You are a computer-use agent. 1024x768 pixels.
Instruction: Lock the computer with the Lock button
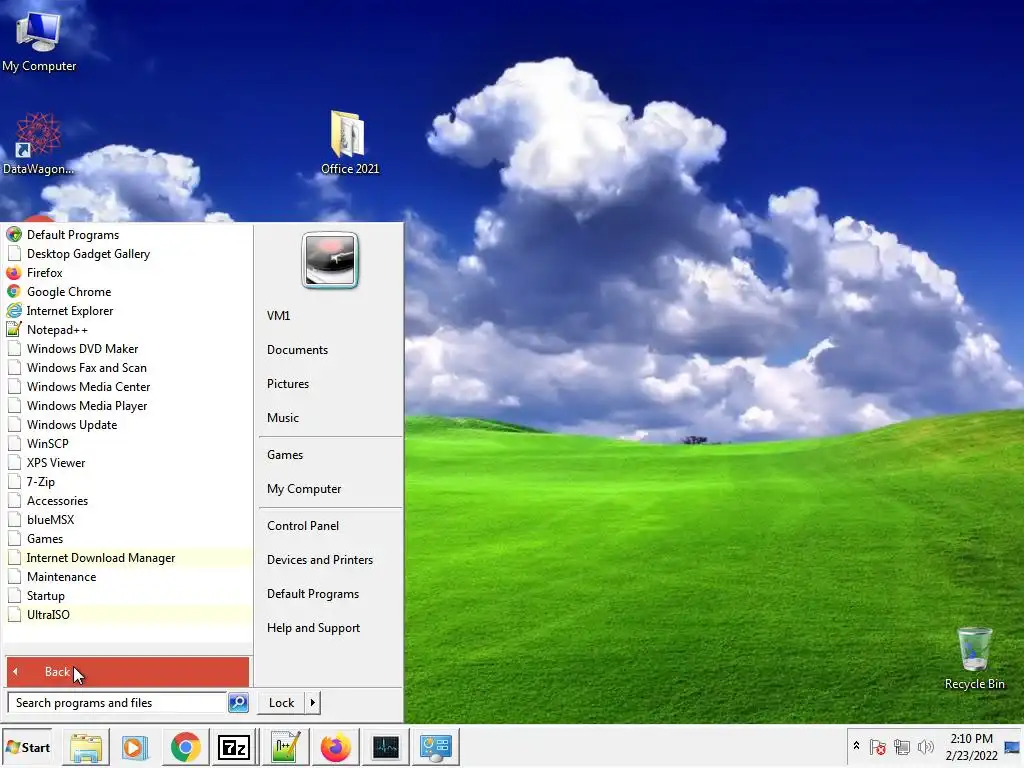click(281, 703)
